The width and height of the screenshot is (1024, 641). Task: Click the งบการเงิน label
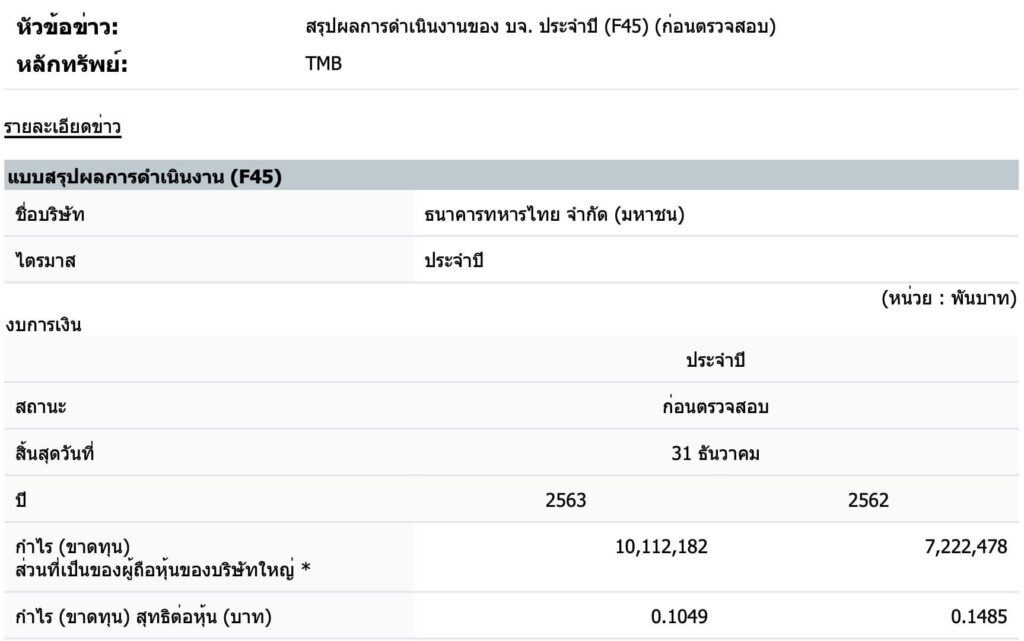tap(43, 324)
